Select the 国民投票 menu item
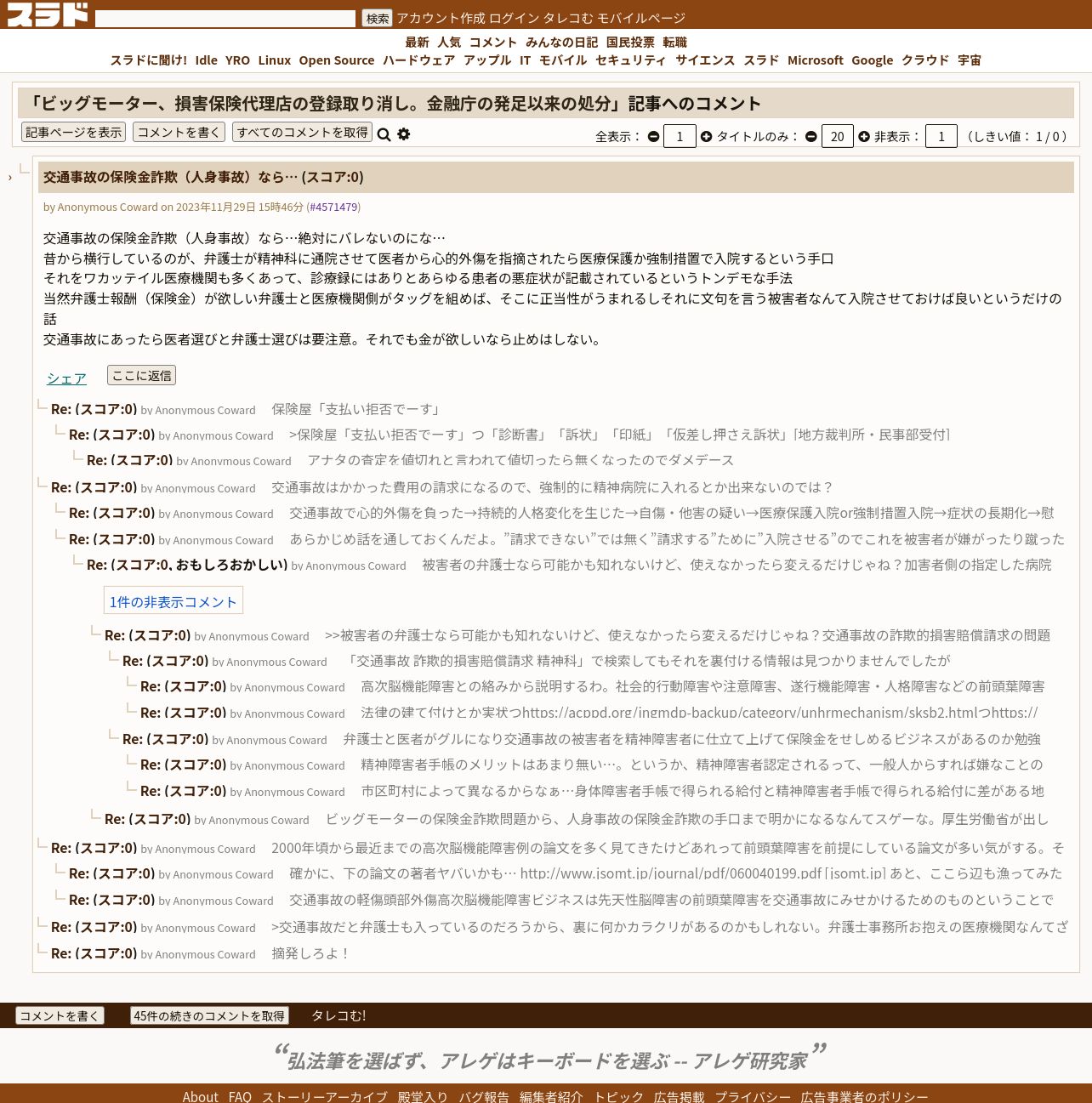 pyautogui.click(x=630, y=43)
